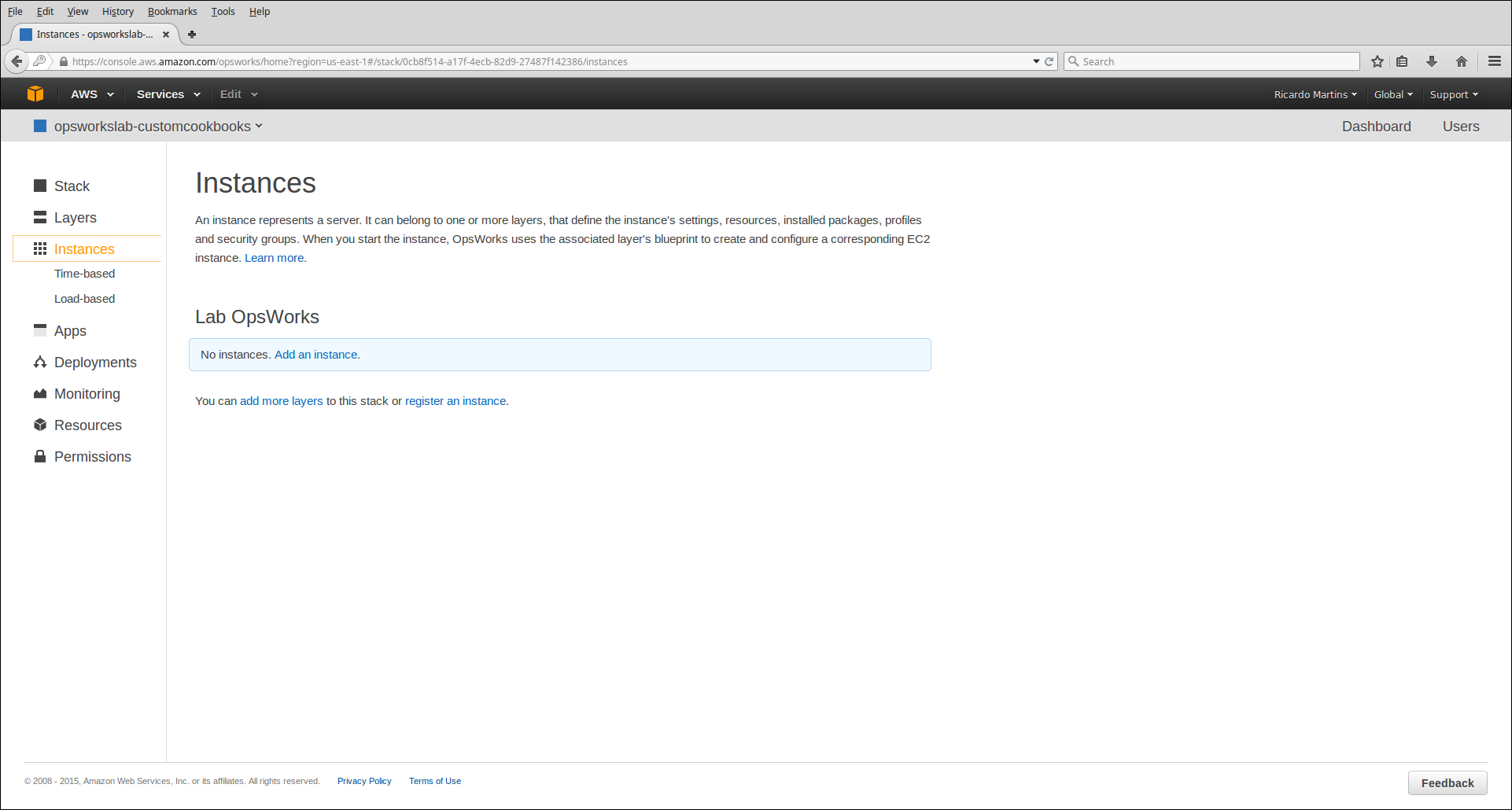Open the Tools menu
The height and width of the screenshot is (810, 1512).
click(223, 12)
